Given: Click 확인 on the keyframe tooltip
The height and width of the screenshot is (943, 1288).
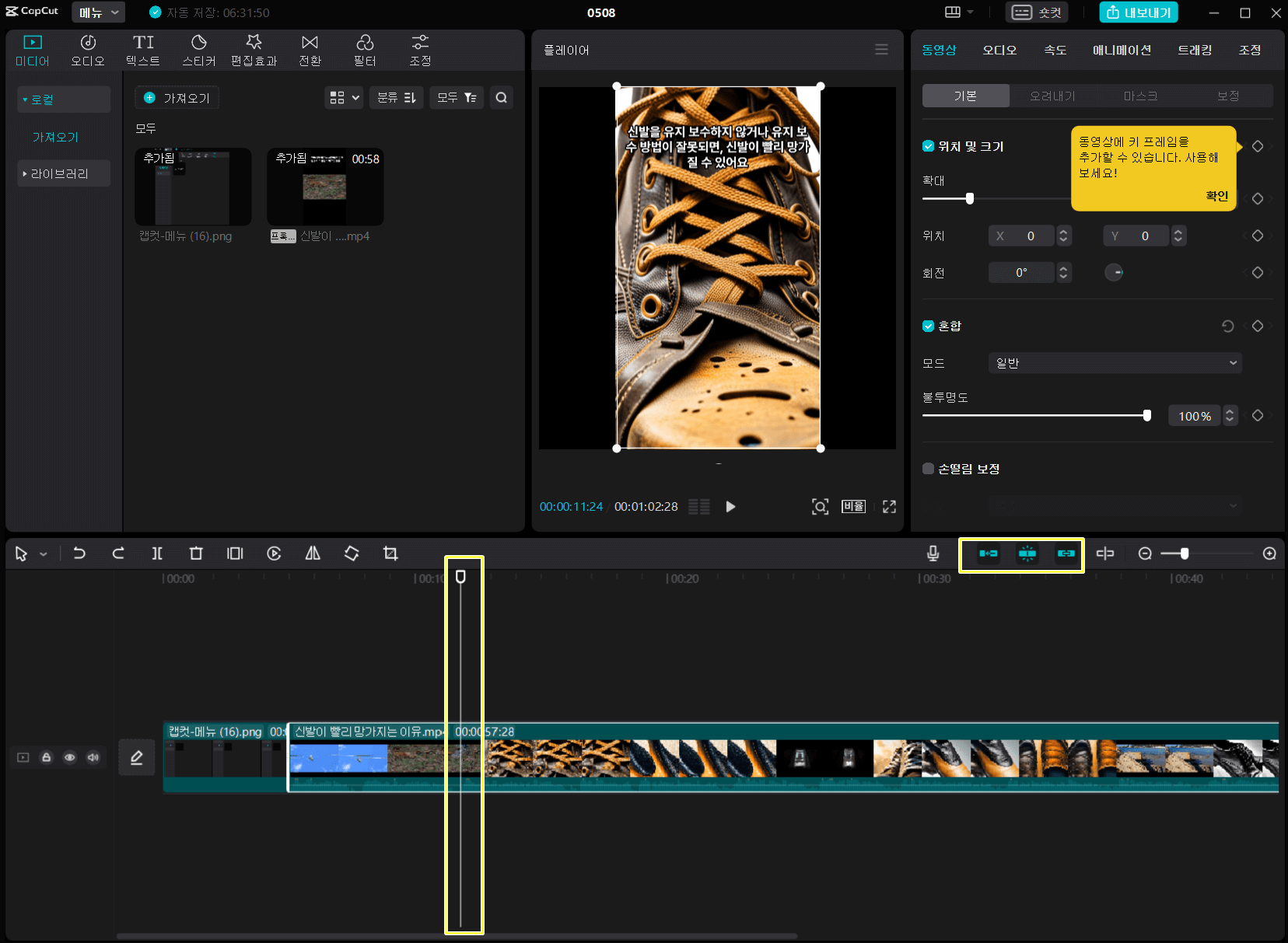Looking at the screenshot, I should [1216, 196].
